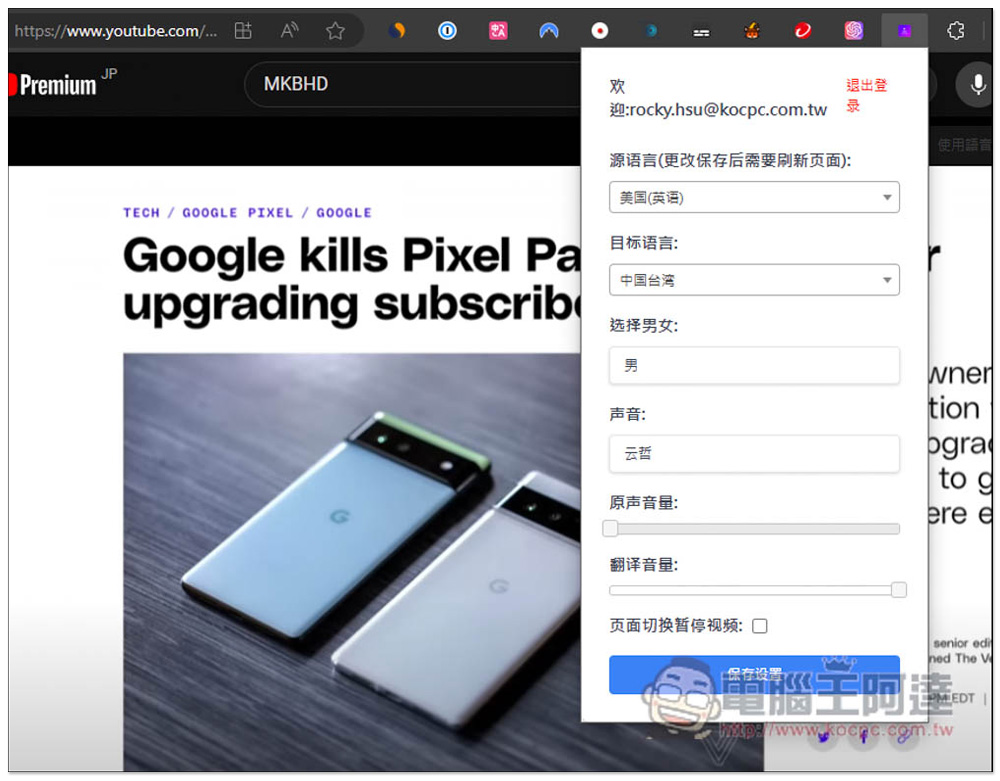The width and height of the screenshot is (1000, 781).
Task: Toggle the purple translator extension popup
Action: tap(904, 30)
